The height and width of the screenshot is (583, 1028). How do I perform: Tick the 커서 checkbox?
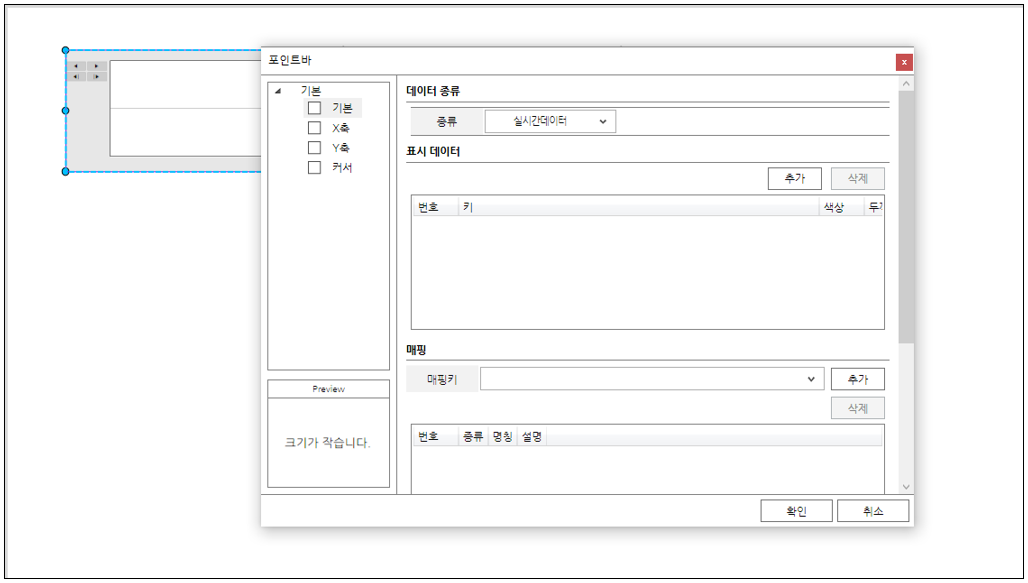[315, 167]
